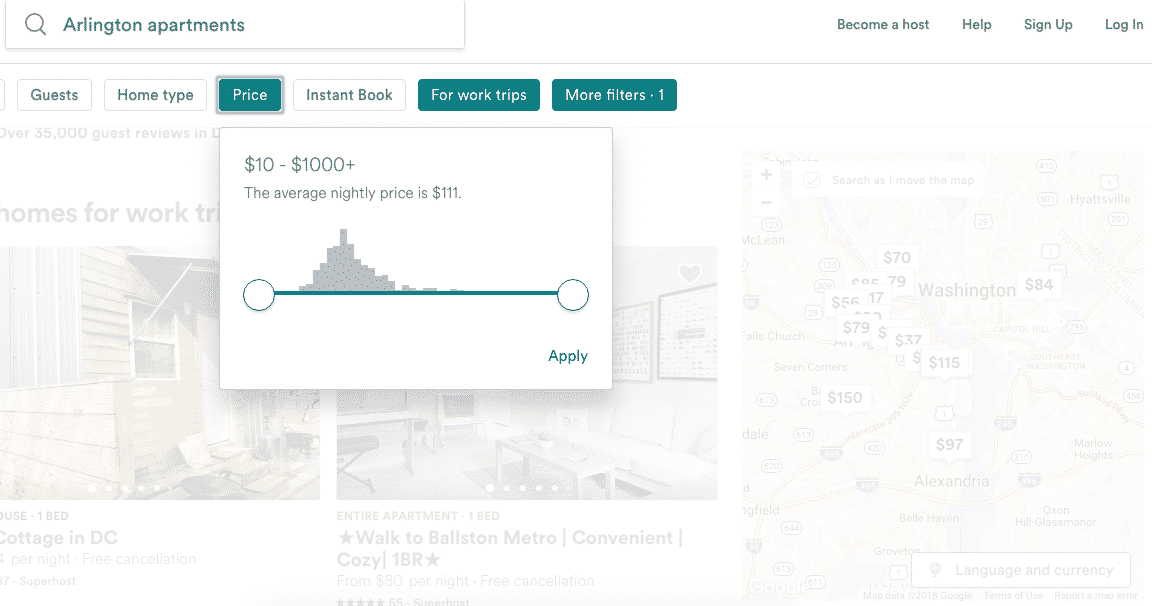The image size is (1152, 606).
Task: Open the Home type filter
Action: pyautogui.click(x=155, y=95)
